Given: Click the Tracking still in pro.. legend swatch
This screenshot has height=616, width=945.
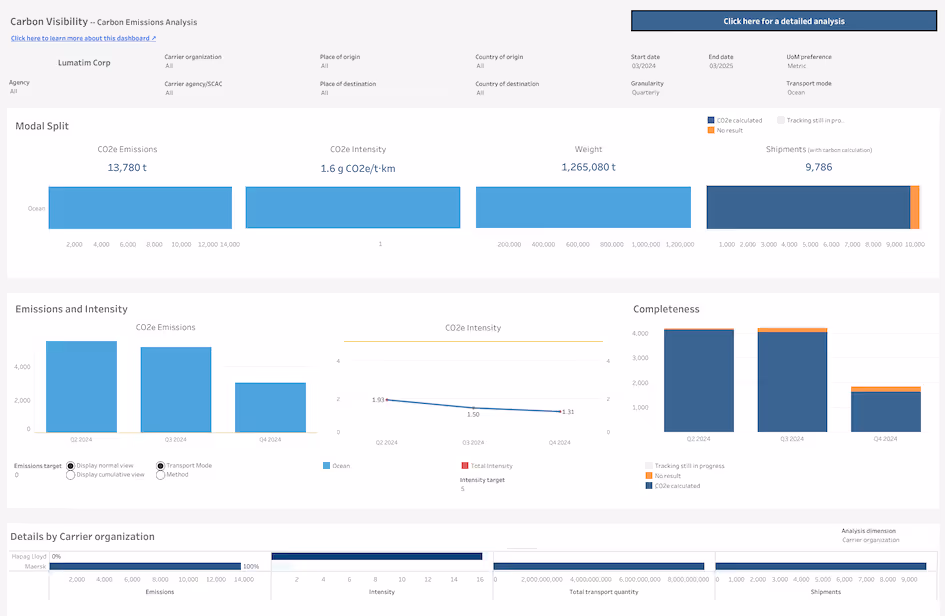Looking at the screenshot, I should tap(781, 121).
